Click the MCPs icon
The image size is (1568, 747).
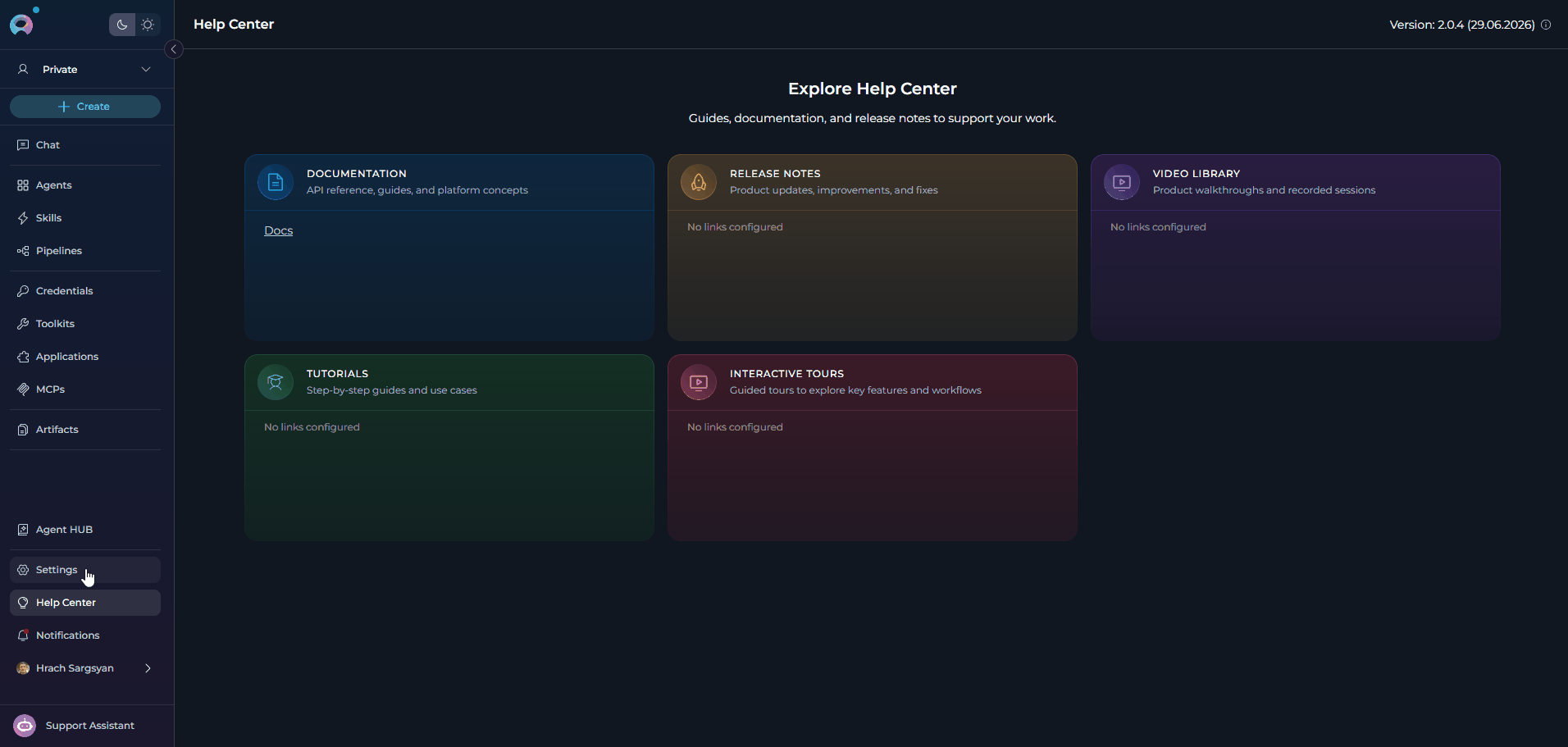click(x=23, y=389)
